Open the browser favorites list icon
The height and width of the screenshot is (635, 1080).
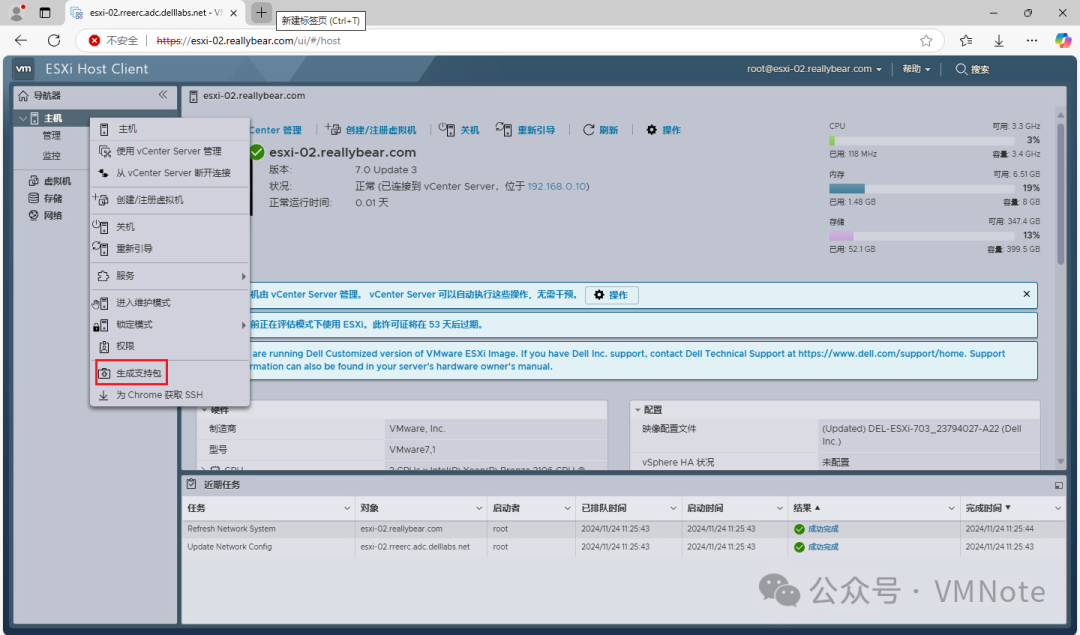tap(966, 41)
